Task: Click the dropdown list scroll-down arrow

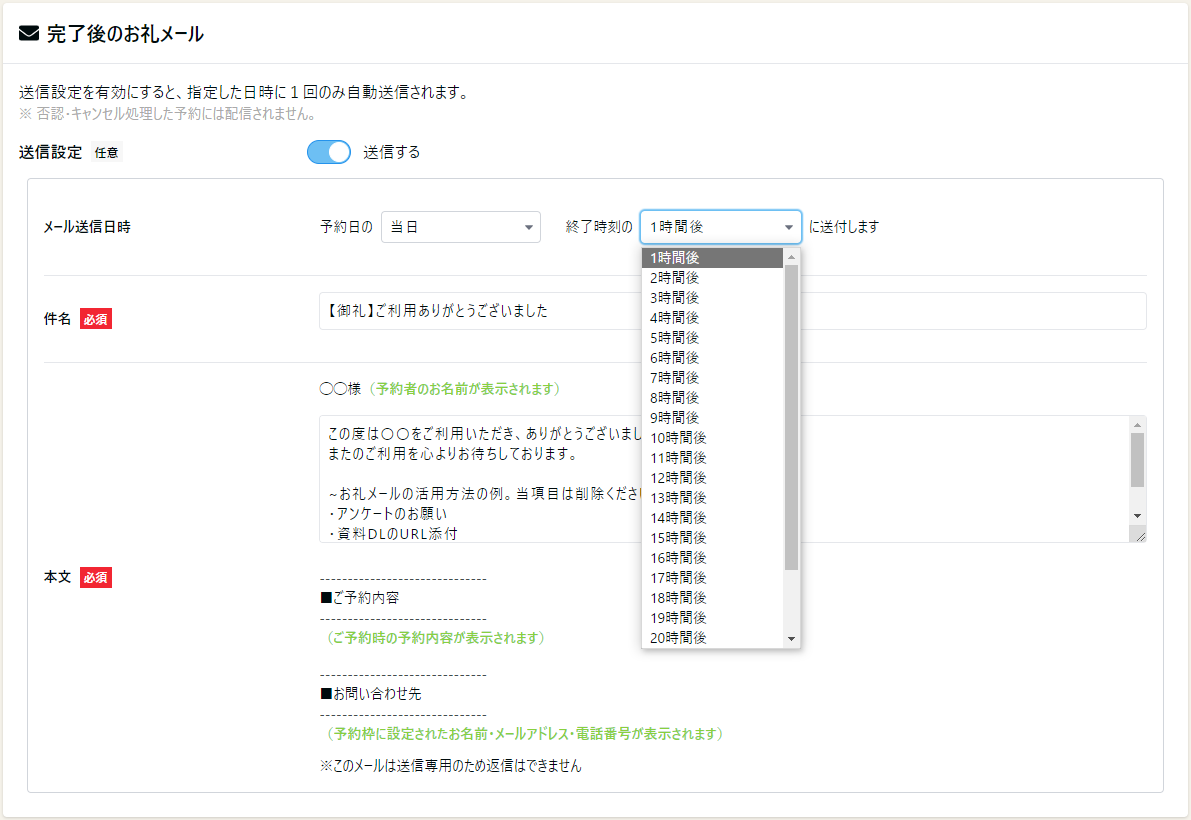Action: (791, 639)
